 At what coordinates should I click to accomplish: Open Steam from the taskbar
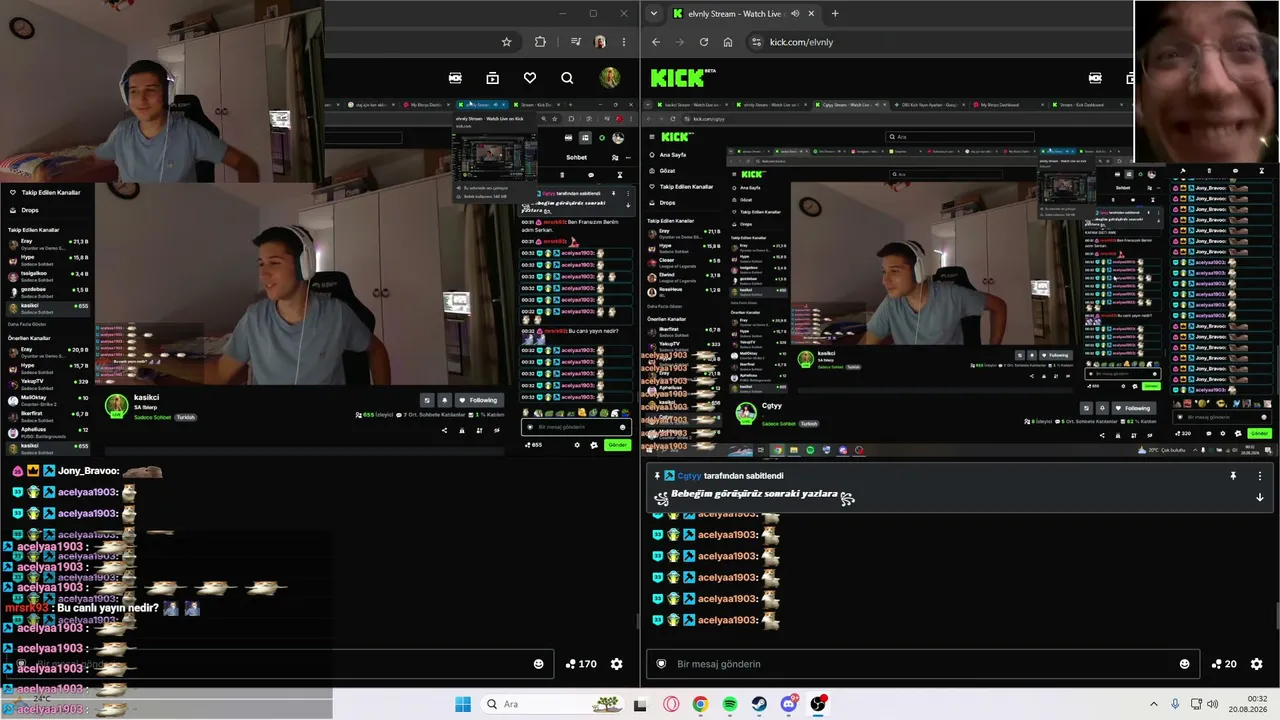pyautogui.click(x=760, y=704)
